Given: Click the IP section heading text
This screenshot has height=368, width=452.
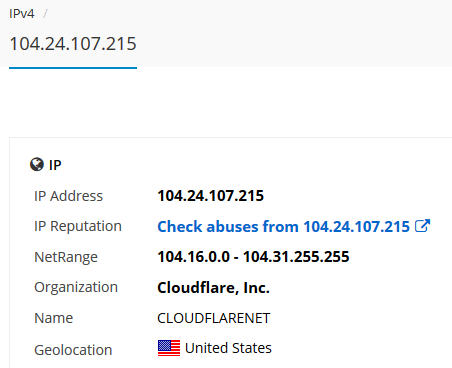Looking at the screenshot, I should [55, 165].
